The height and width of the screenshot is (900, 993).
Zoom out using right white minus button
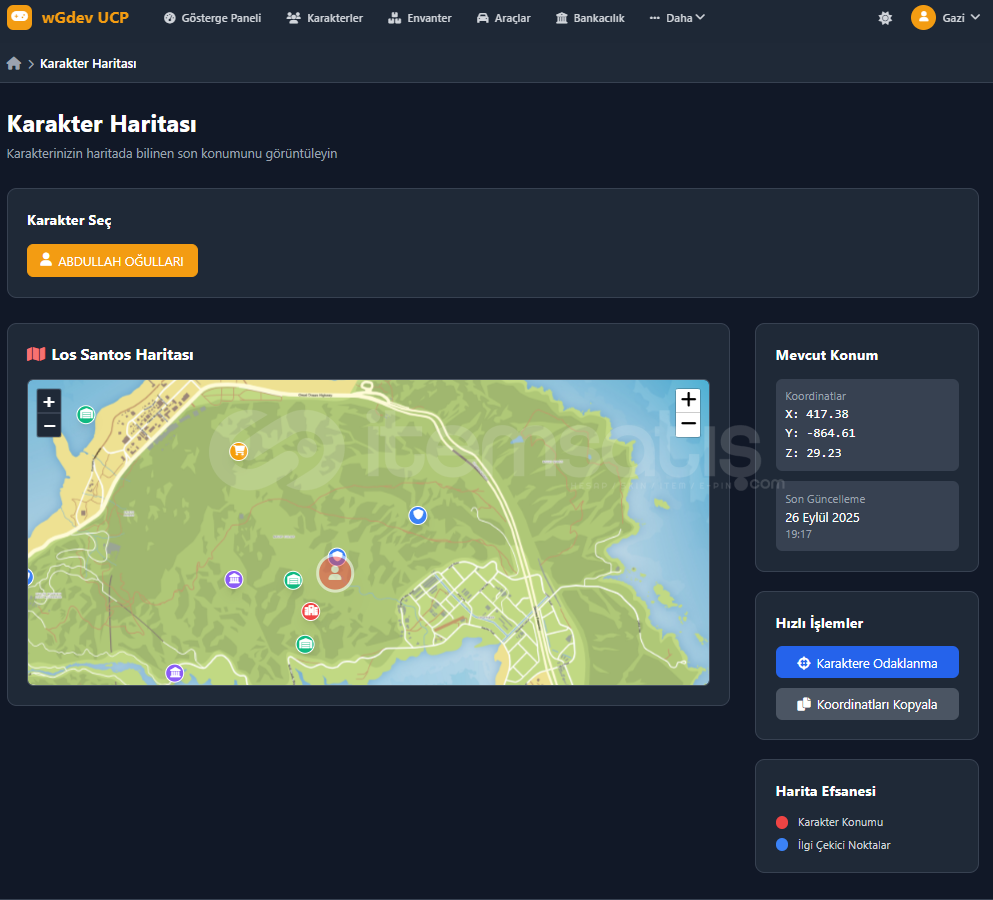(688, 424)
